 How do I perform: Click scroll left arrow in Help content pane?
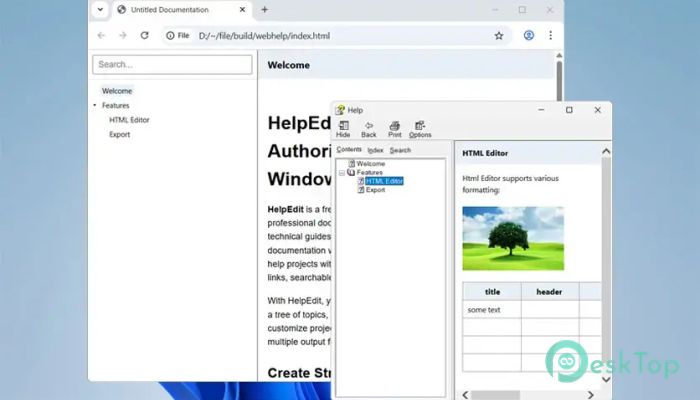coord(465,395)
